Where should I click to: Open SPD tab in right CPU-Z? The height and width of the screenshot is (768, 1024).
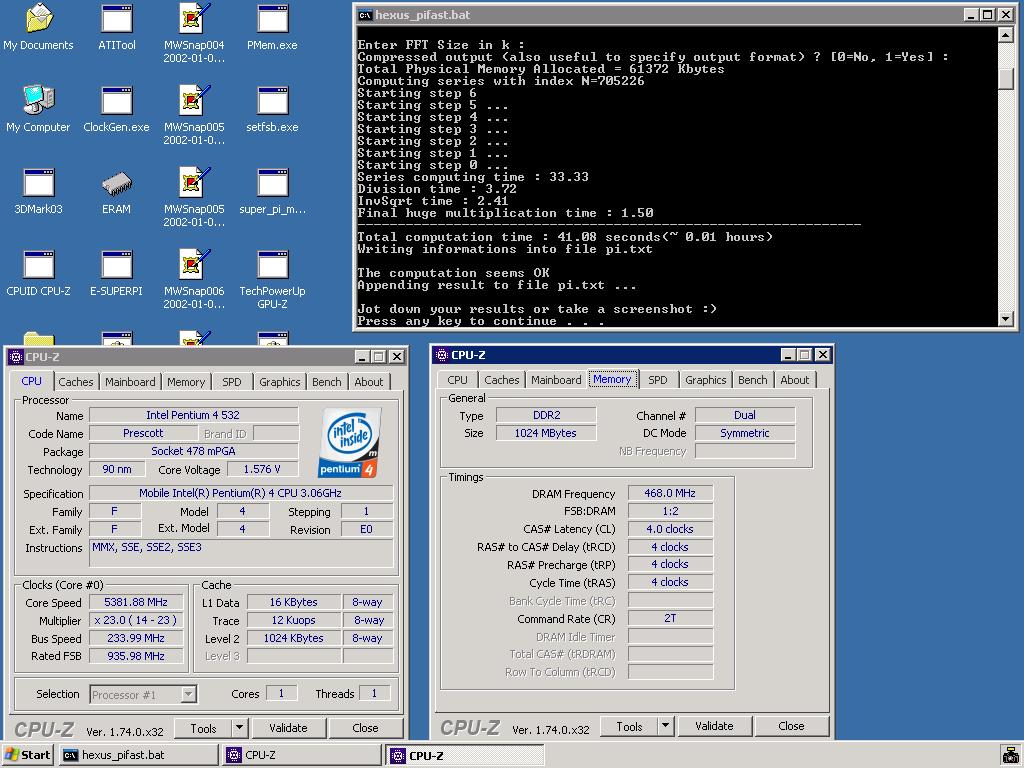(658, 380)
